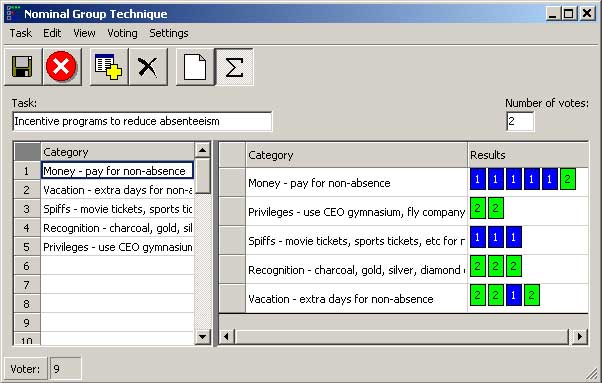Click left list Category column header
The width and height of the screenshot is (602, 383).
pyautogui.click(x=117, y=152)
